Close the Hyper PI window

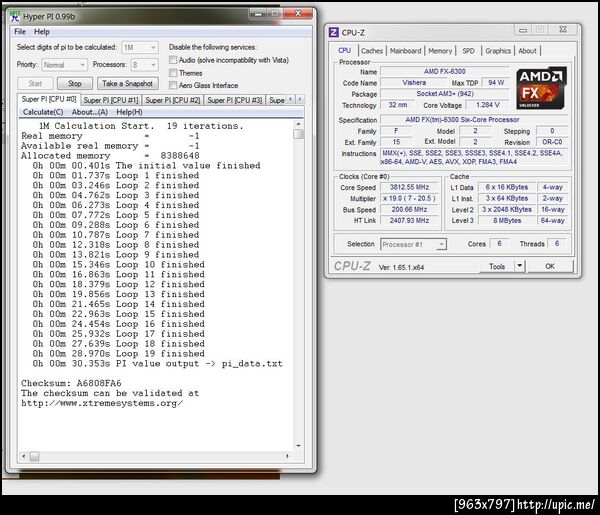tap(298, 14)
